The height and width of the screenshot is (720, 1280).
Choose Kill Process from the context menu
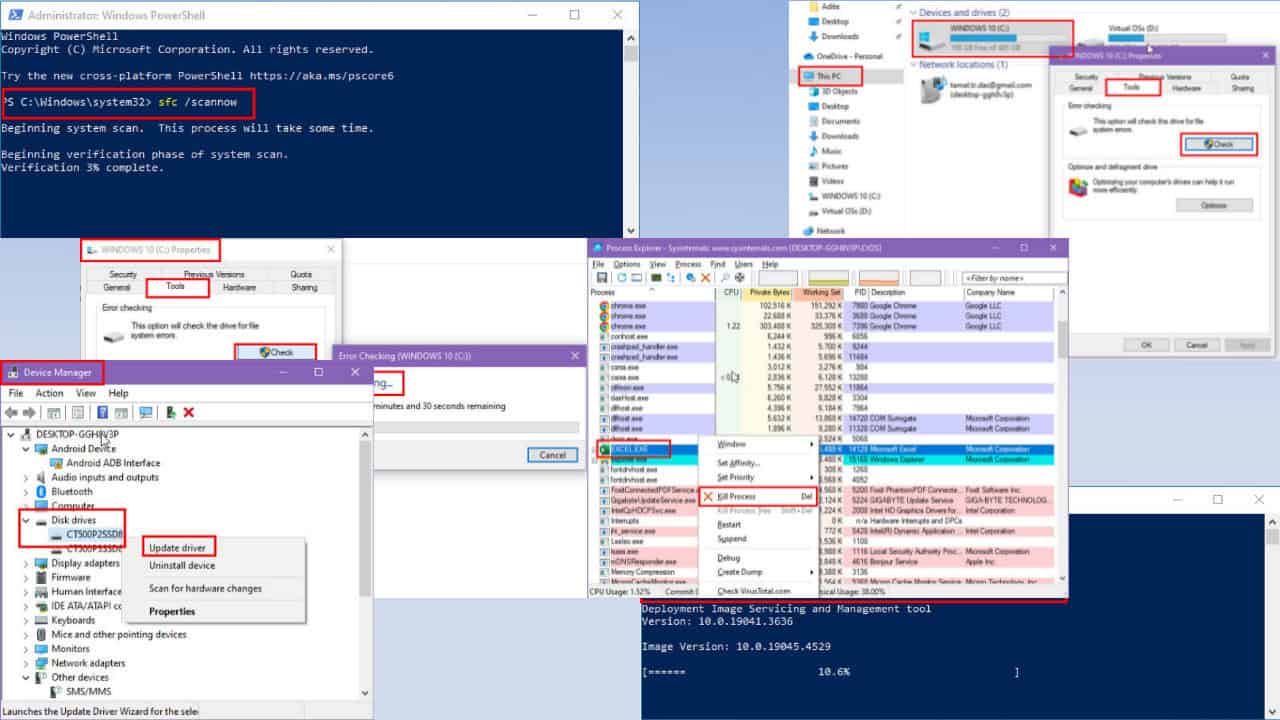point(757,496)
